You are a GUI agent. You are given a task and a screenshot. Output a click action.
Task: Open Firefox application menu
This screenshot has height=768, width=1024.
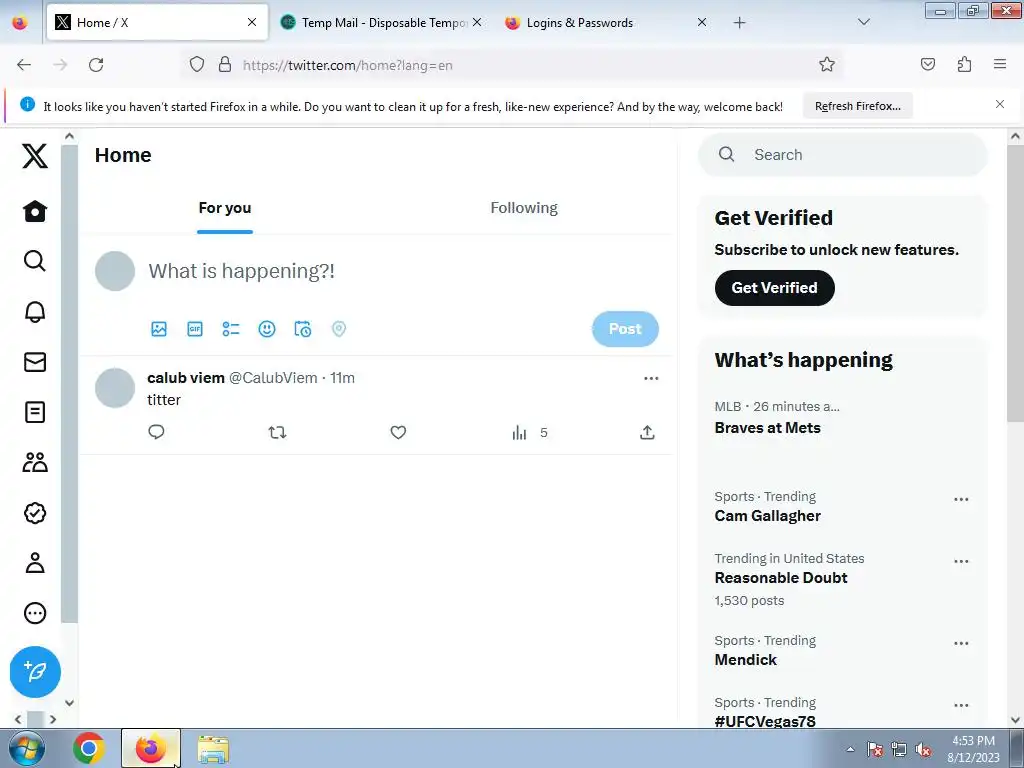click(1000, 64)
